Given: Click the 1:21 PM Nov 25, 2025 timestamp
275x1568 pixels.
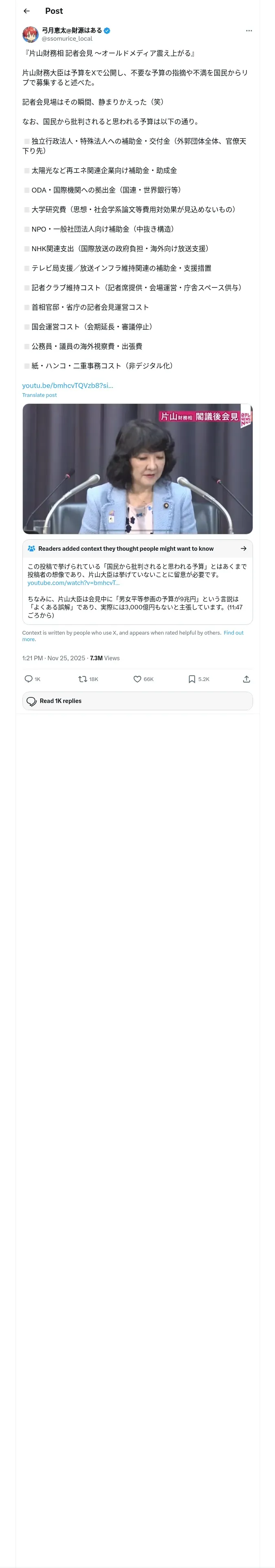Looking at the screenshot, I should (54, 658).
